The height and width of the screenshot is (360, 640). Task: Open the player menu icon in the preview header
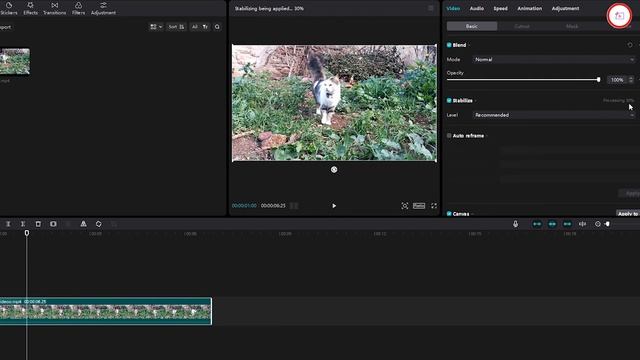[x=431, y=8]
